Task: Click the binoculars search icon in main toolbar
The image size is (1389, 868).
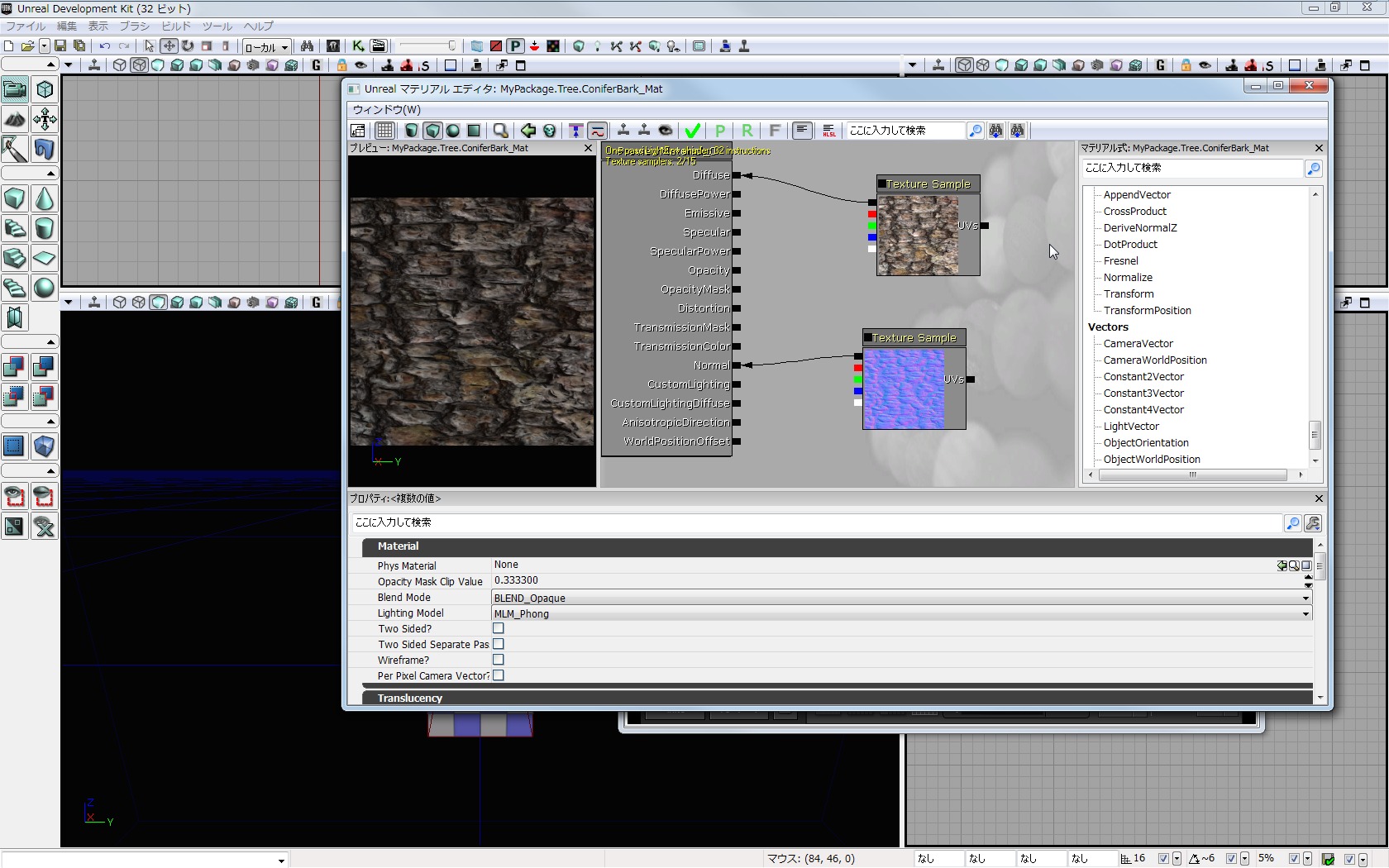Action: coord(307,46)
